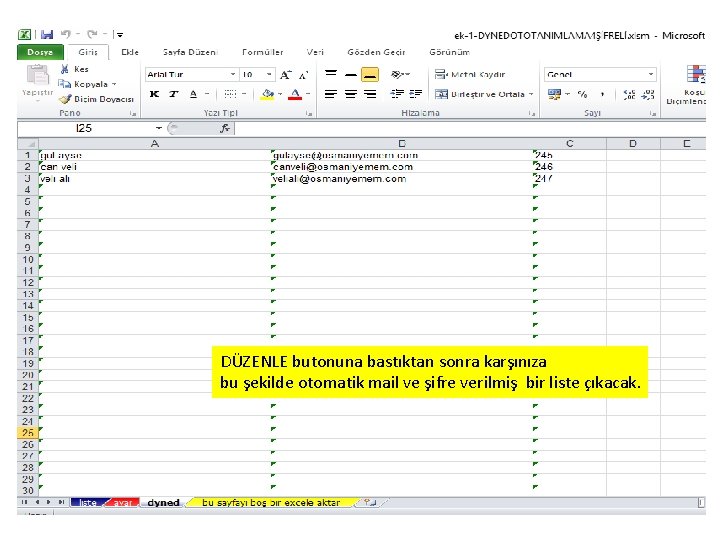Switch to the ayar sheet tab
Image resolution: width=720 pixels, height=540 pixels.
123,503
